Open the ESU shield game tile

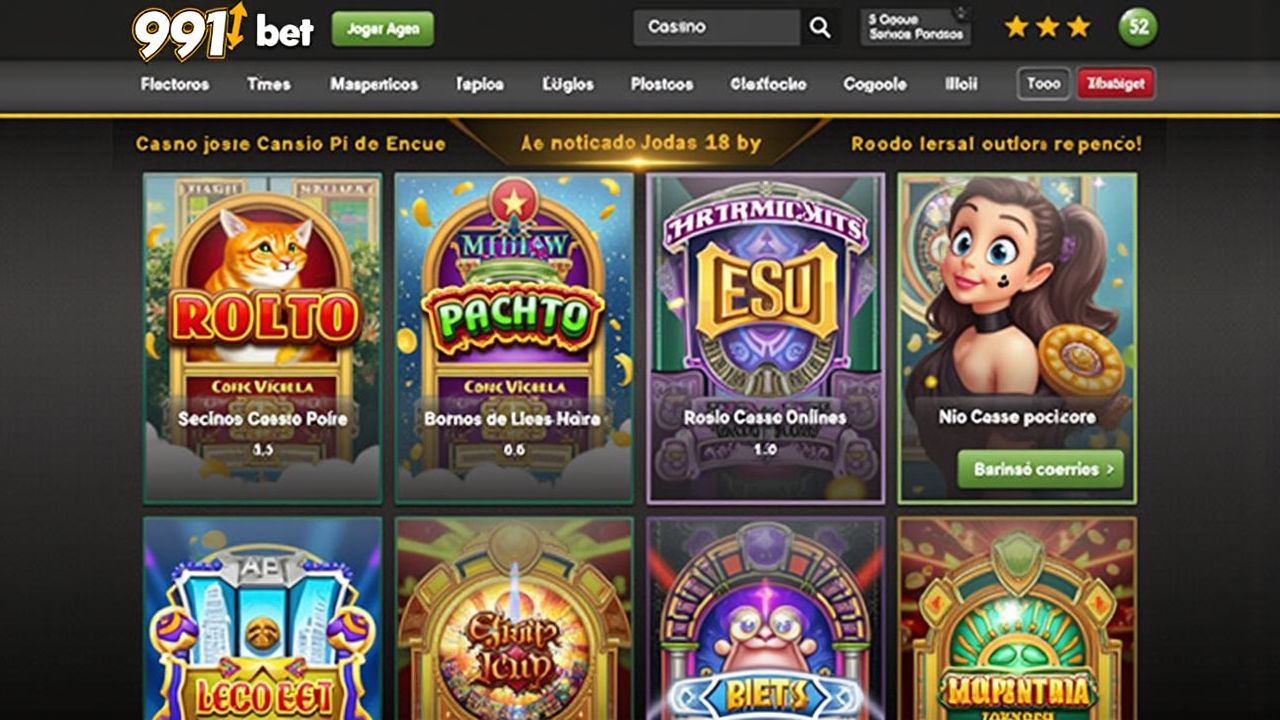point(766,338)
